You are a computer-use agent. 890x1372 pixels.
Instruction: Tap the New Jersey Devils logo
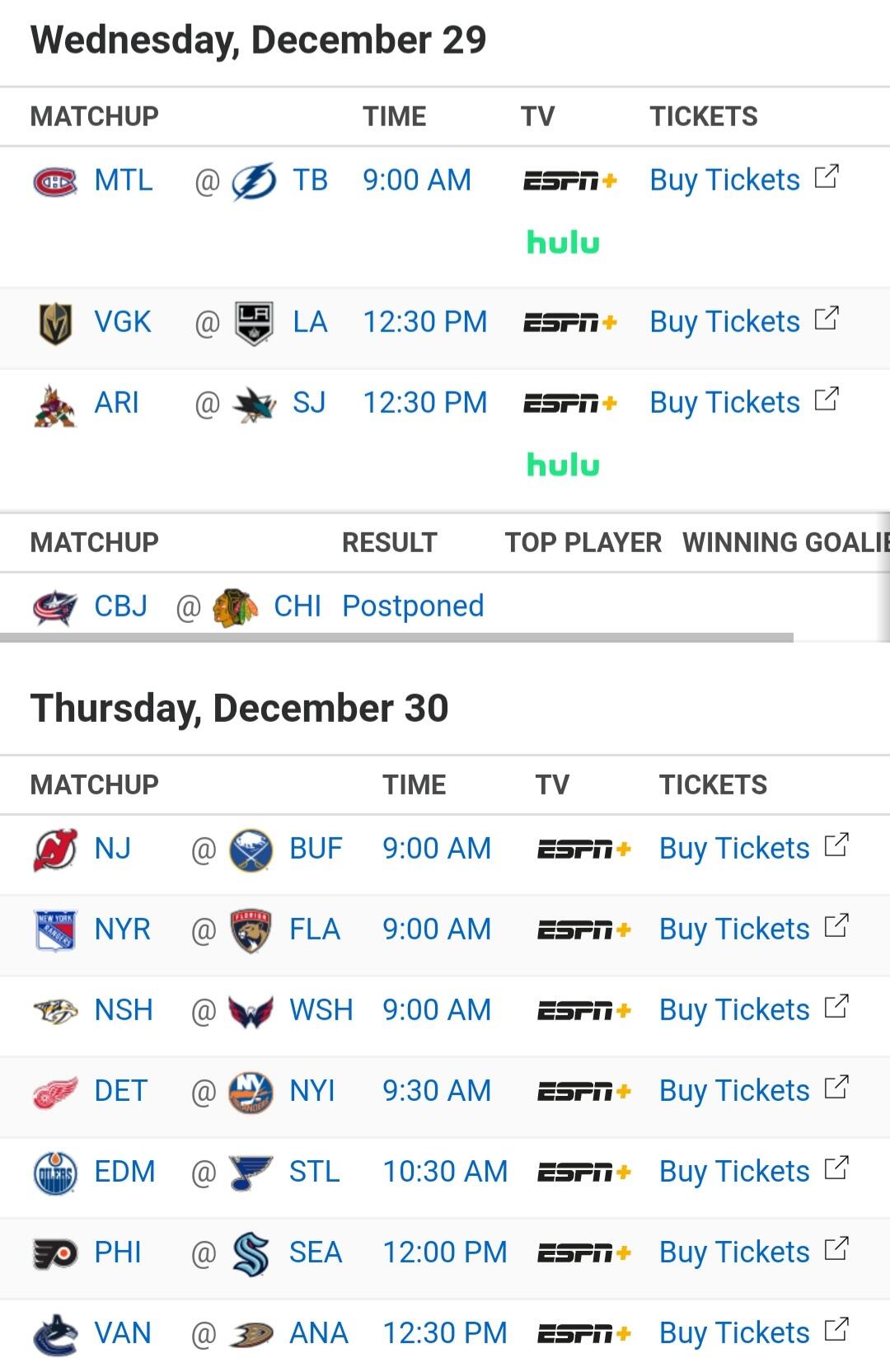55,850
